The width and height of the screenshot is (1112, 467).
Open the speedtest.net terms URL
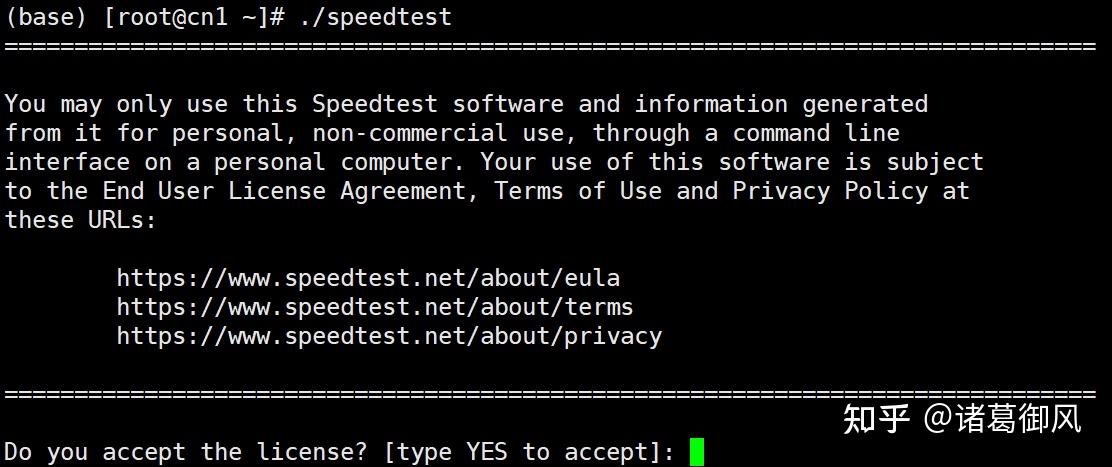coord(375,306)
